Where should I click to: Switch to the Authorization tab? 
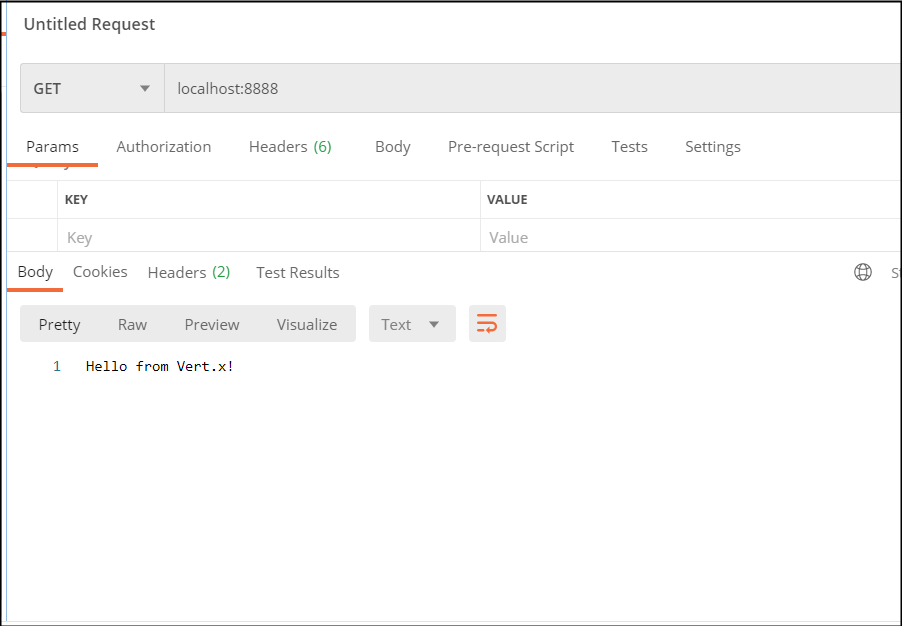point(163,146)
